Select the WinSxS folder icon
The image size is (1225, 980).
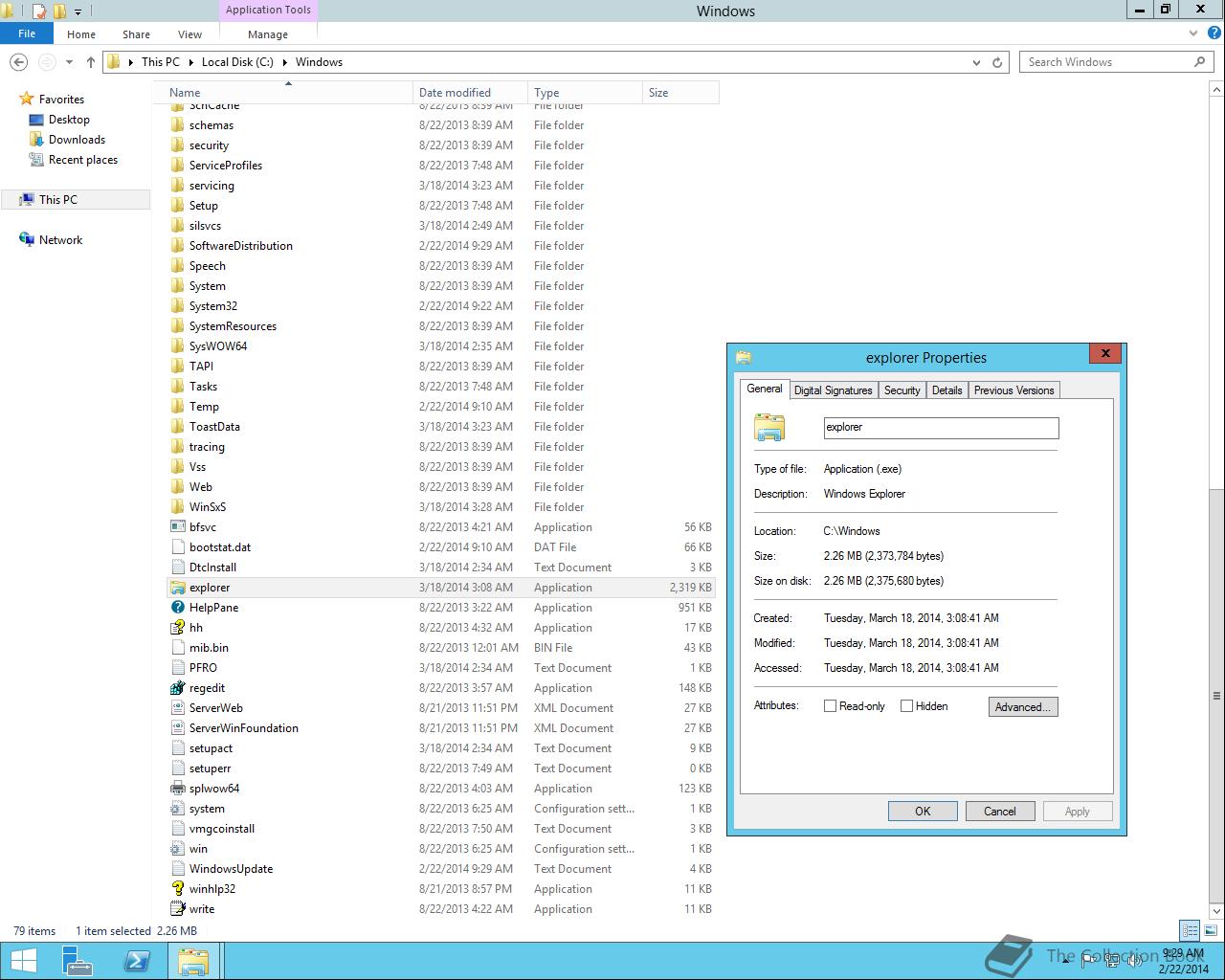pos(177,507)
